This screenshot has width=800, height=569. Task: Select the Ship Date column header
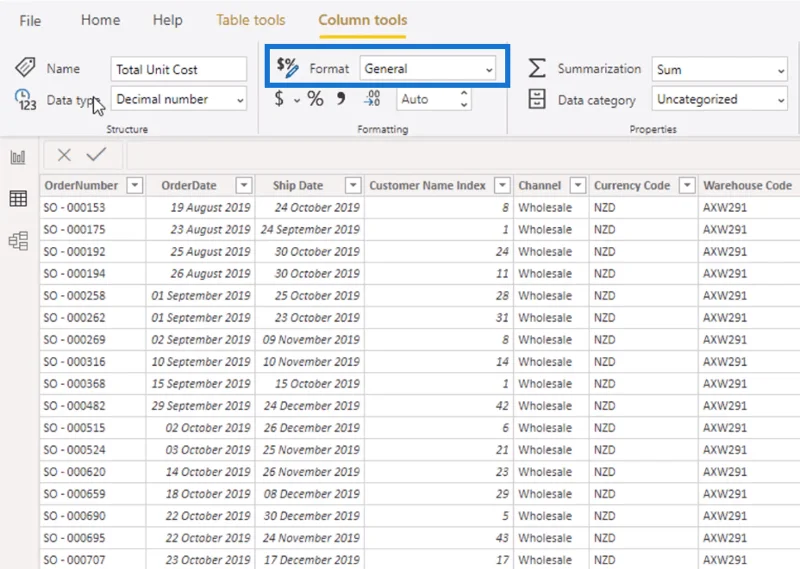pyautogui.click(x=298, y=185)
